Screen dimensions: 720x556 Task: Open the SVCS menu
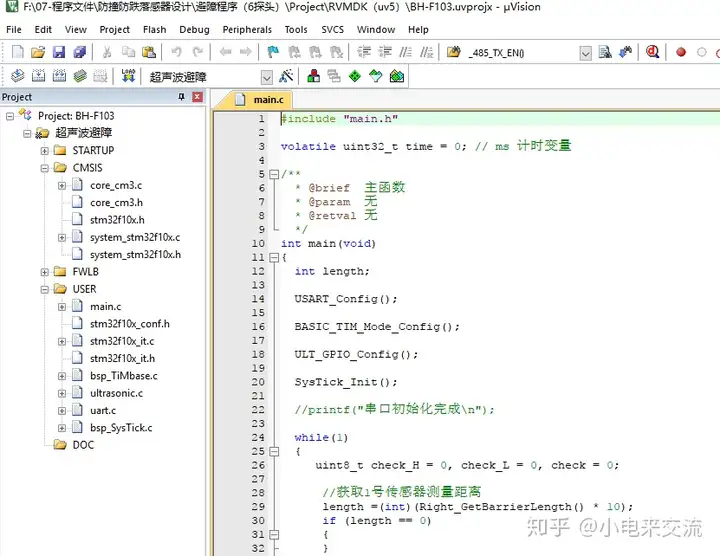(332, 29)
